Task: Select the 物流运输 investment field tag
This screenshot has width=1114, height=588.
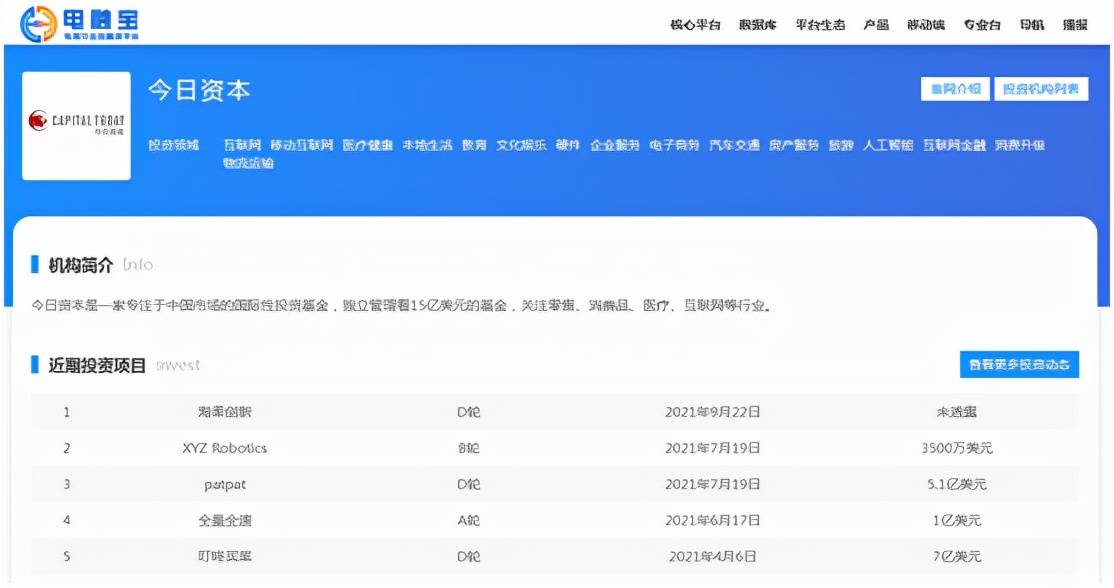Action: coord(249,163)
